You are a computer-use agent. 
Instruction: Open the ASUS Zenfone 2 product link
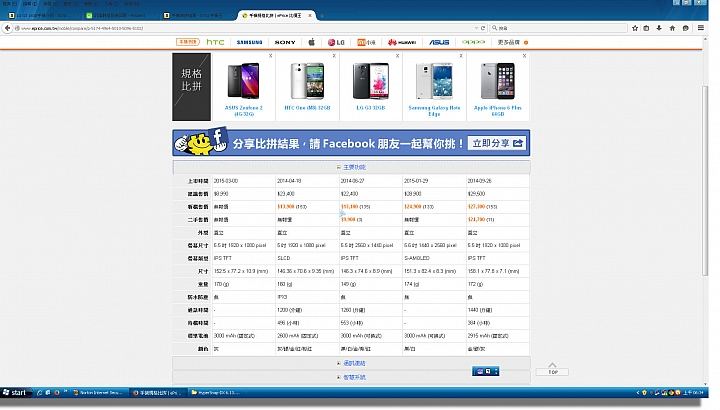pyautogui.click(x=243, y=111)
